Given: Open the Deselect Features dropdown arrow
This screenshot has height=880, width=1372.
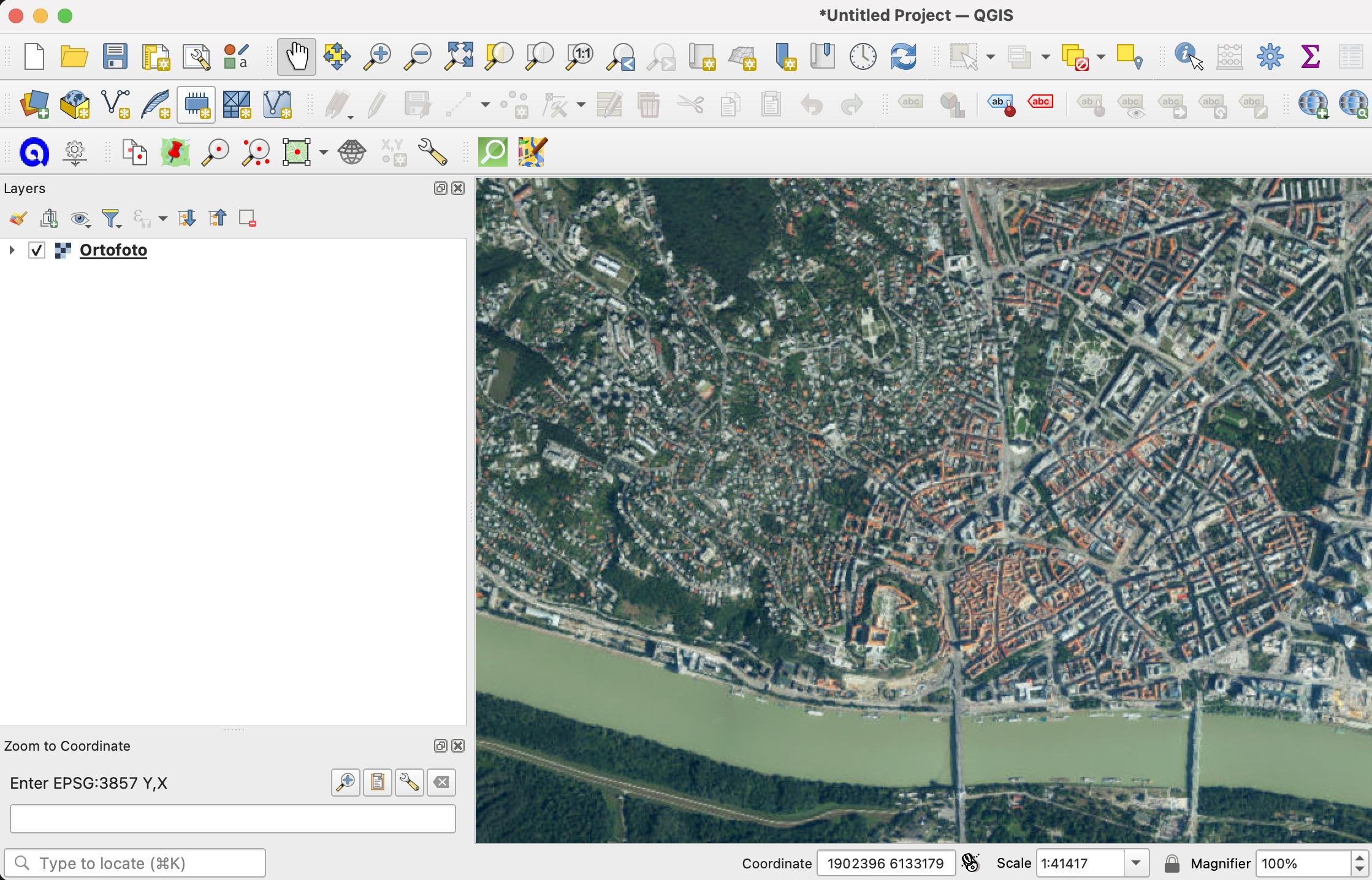Looking at the screenshot, I should 1101,57.
